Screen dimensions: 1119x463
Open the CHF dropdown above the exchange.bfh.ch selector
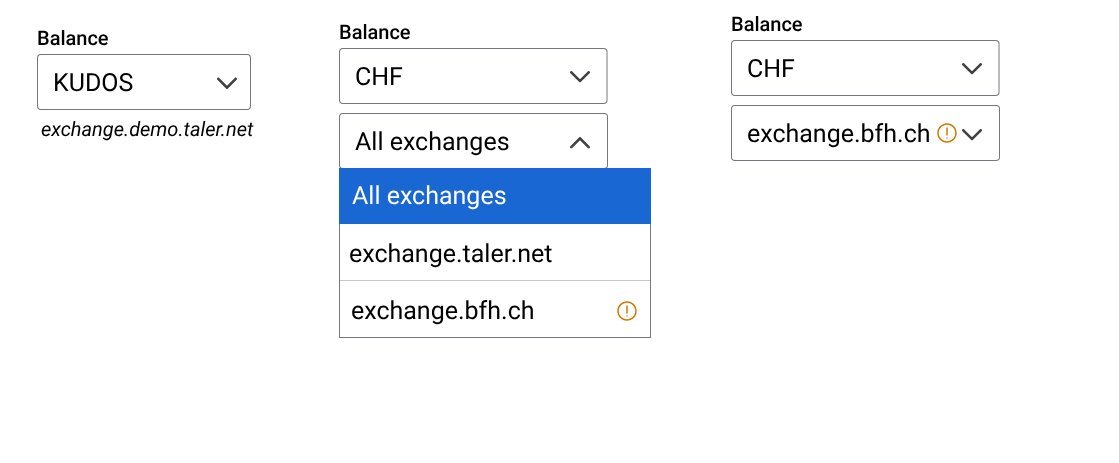pyautogui.click(x=864, y=68)
